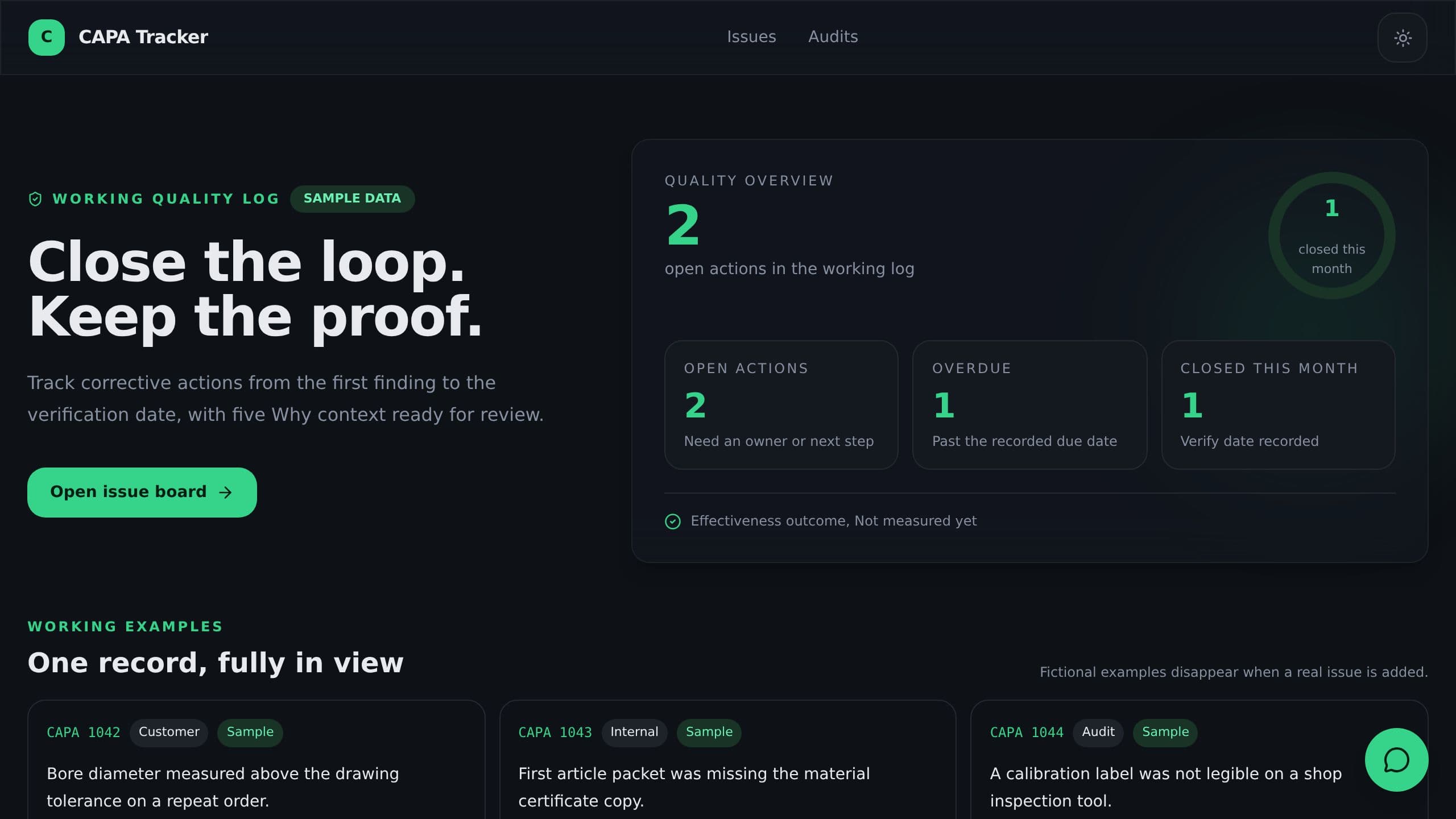Click the WORKING EXAMPLES label
This screenshot has width=1456, height=819.
[x=125, y=627]
